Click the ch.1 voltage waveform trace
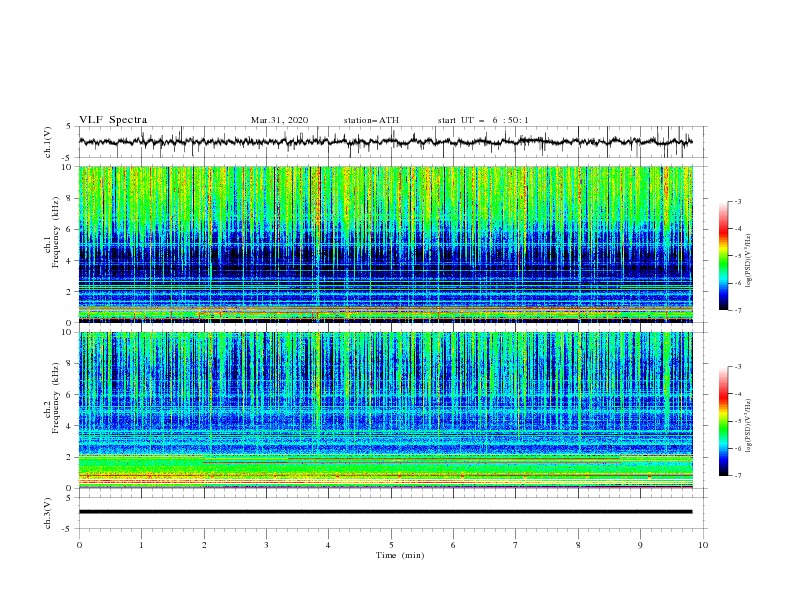Screen dimensions: 792x612 (385, 142)
